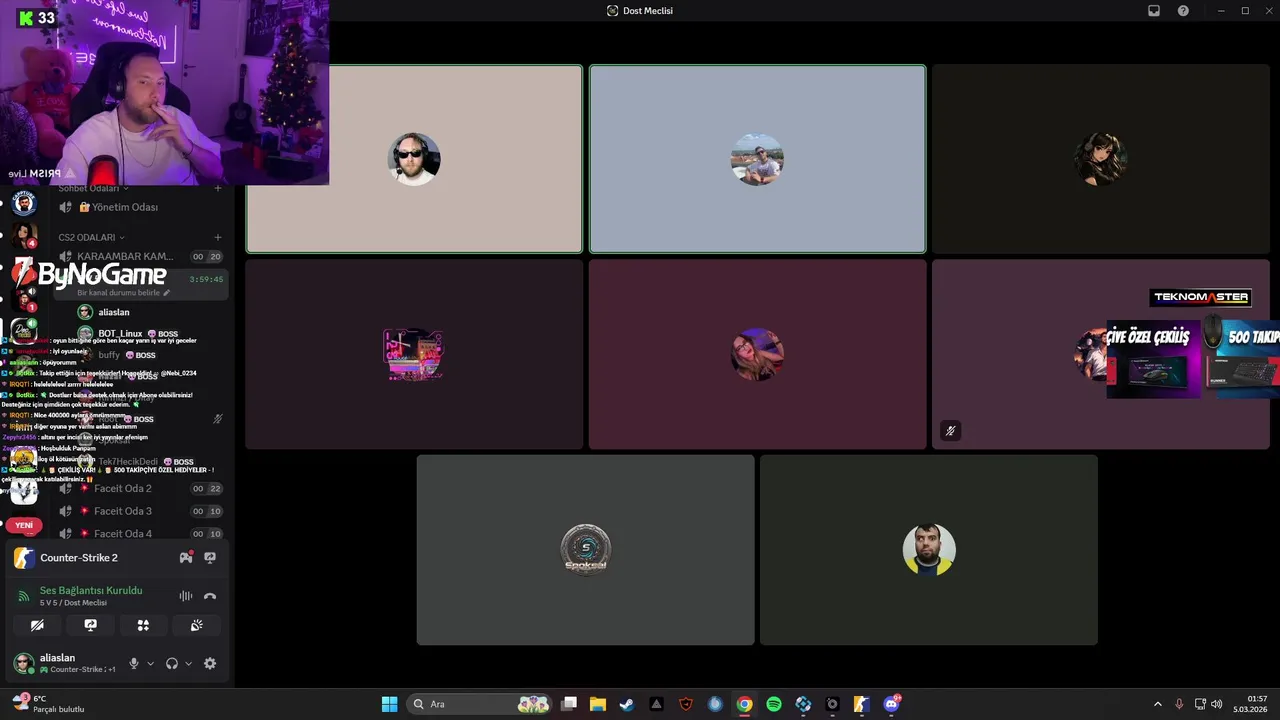Select second participant tile with green border
Image resolution: width=1280 pixels, height=720 pixels.
click(757, 159)
